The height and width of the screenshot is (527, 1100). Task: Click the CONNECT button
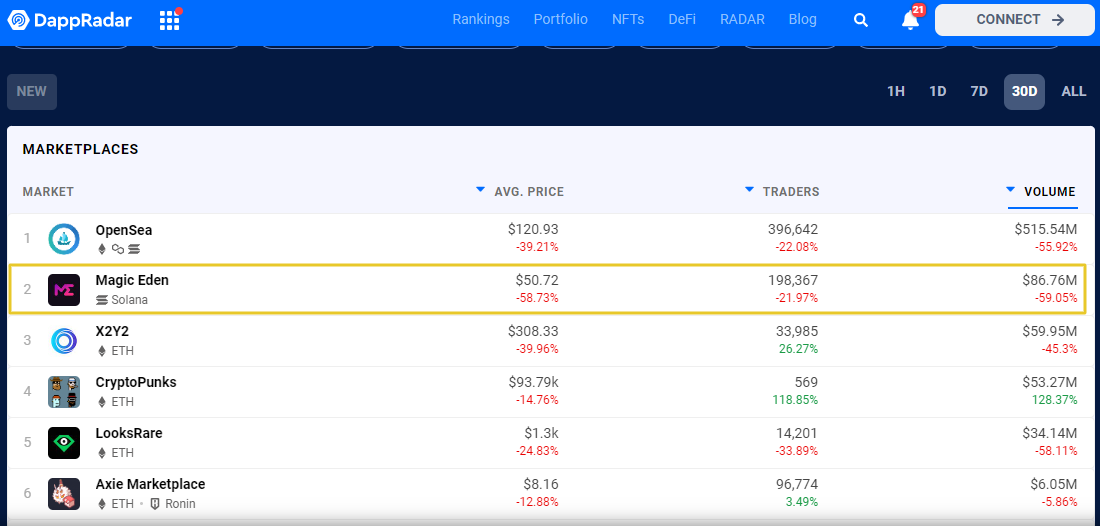1014,20
